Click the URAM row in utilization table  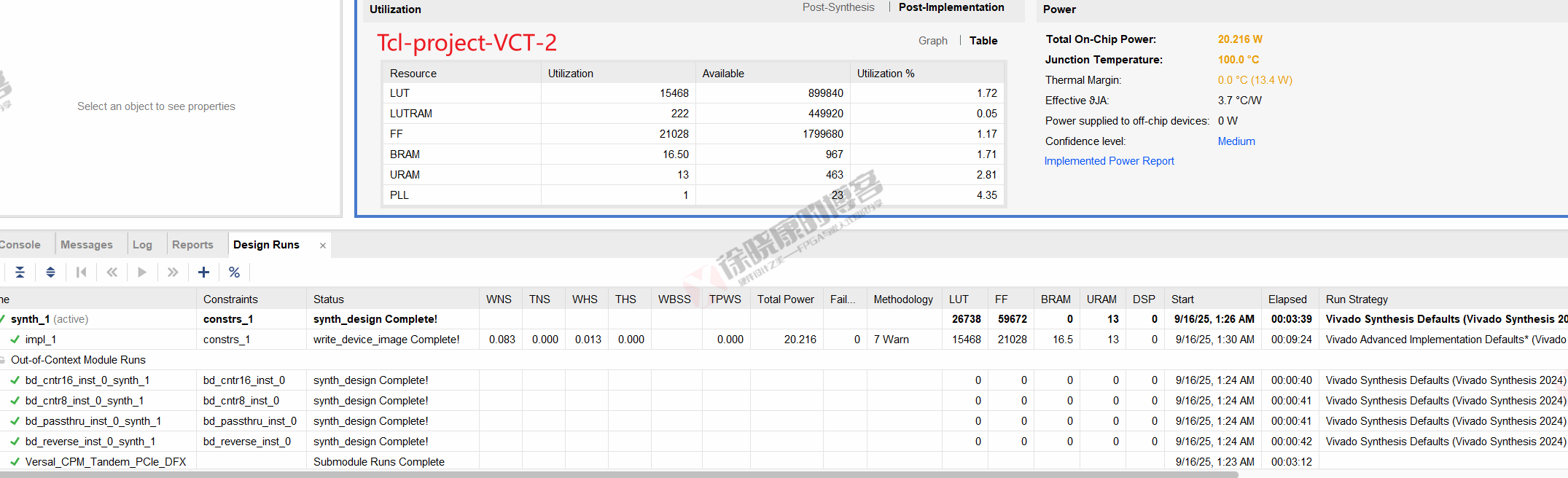693,175
